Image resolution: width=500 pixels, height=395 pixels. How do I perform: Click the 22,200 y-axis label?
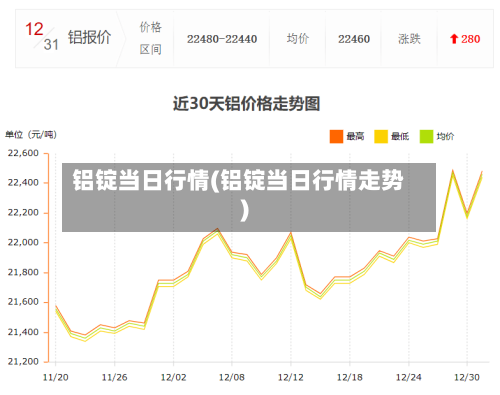pyautogui.click(x=23, y=213)
